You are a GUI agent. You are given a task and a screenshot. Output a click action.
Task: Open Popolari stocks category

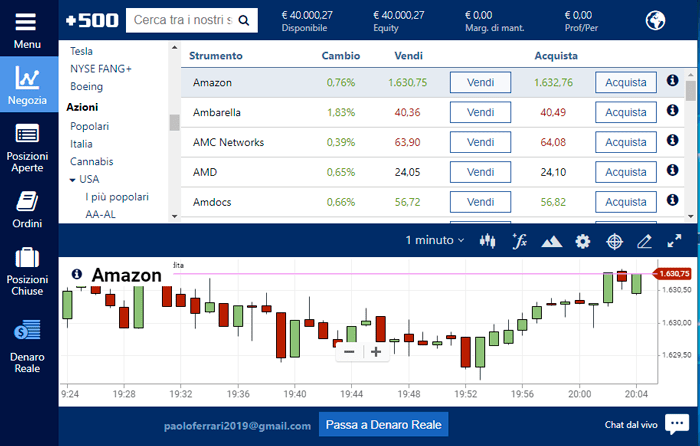click(89, 126)
